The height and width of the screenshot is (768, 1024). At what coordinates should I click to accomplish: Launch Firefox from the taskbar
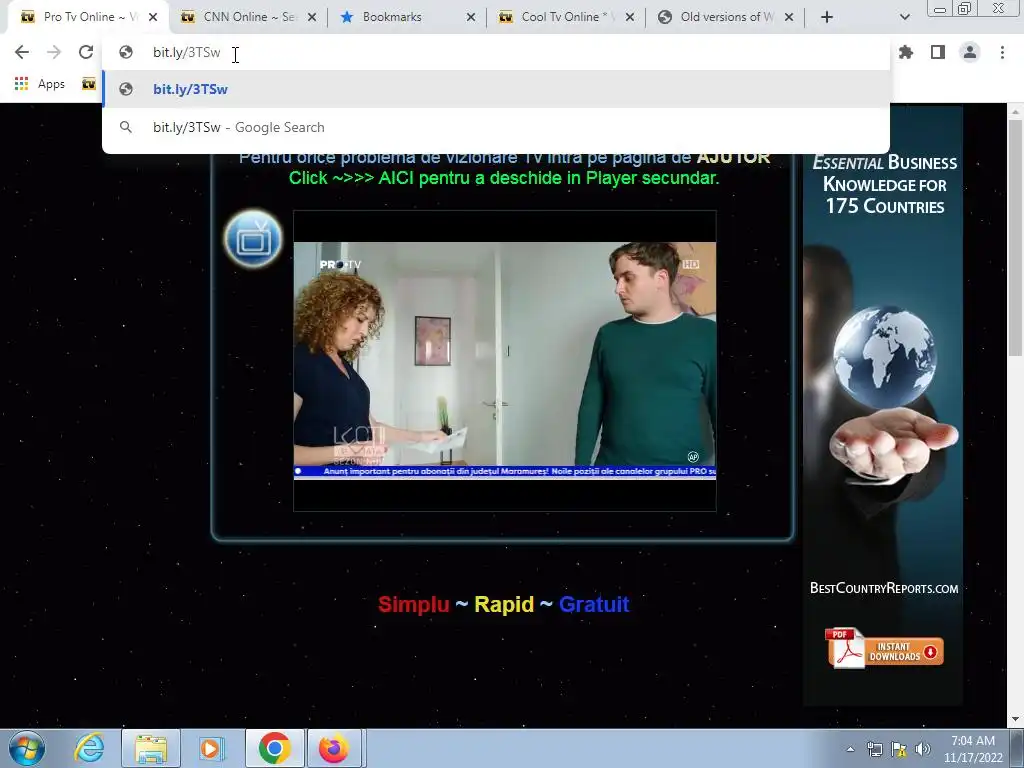pyautogui.click(x=334, y=748)
